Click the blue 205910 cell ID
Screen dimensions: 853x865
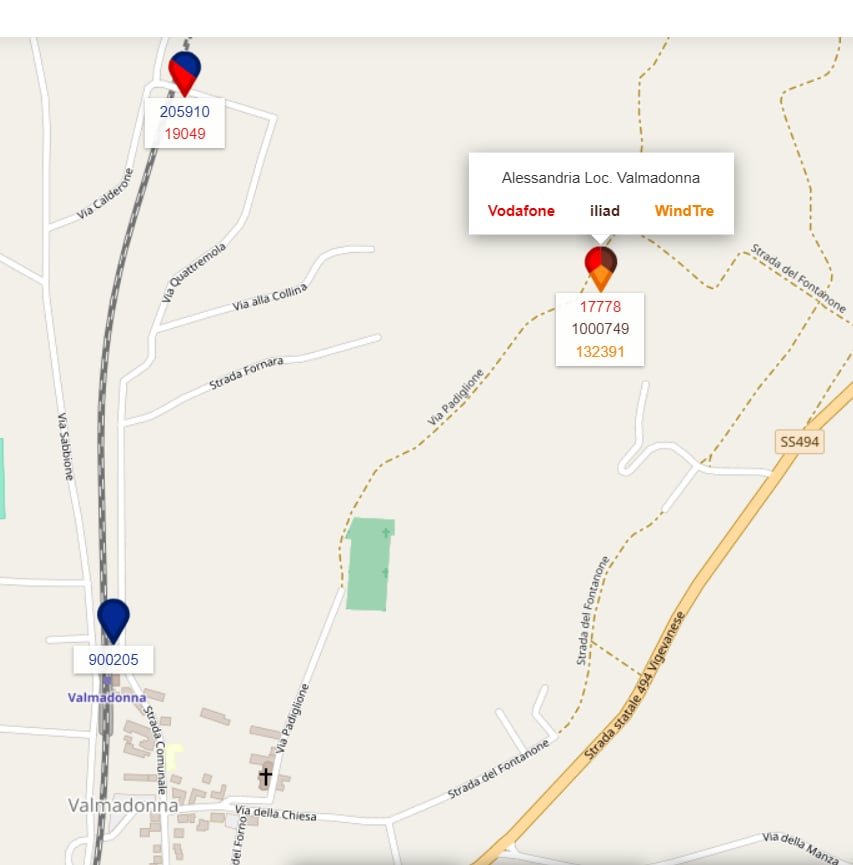coord(185,112)
